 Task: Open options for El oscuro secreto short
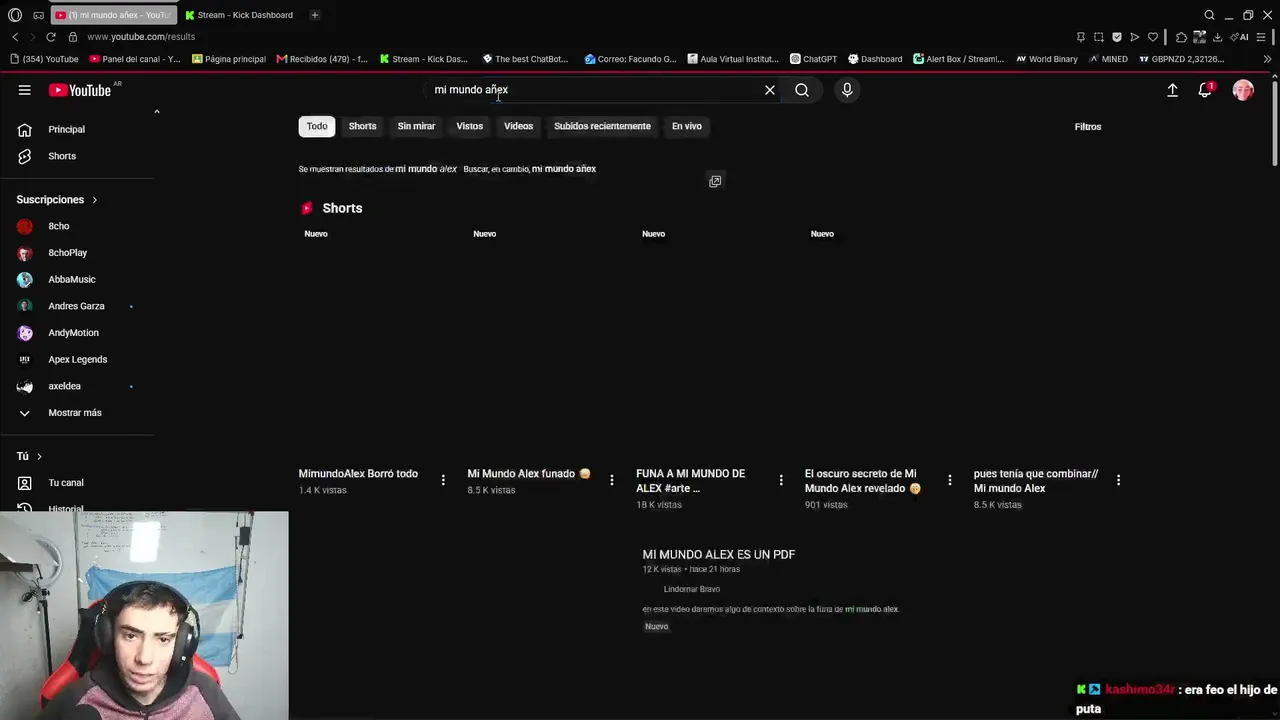(x=950, y=480)
